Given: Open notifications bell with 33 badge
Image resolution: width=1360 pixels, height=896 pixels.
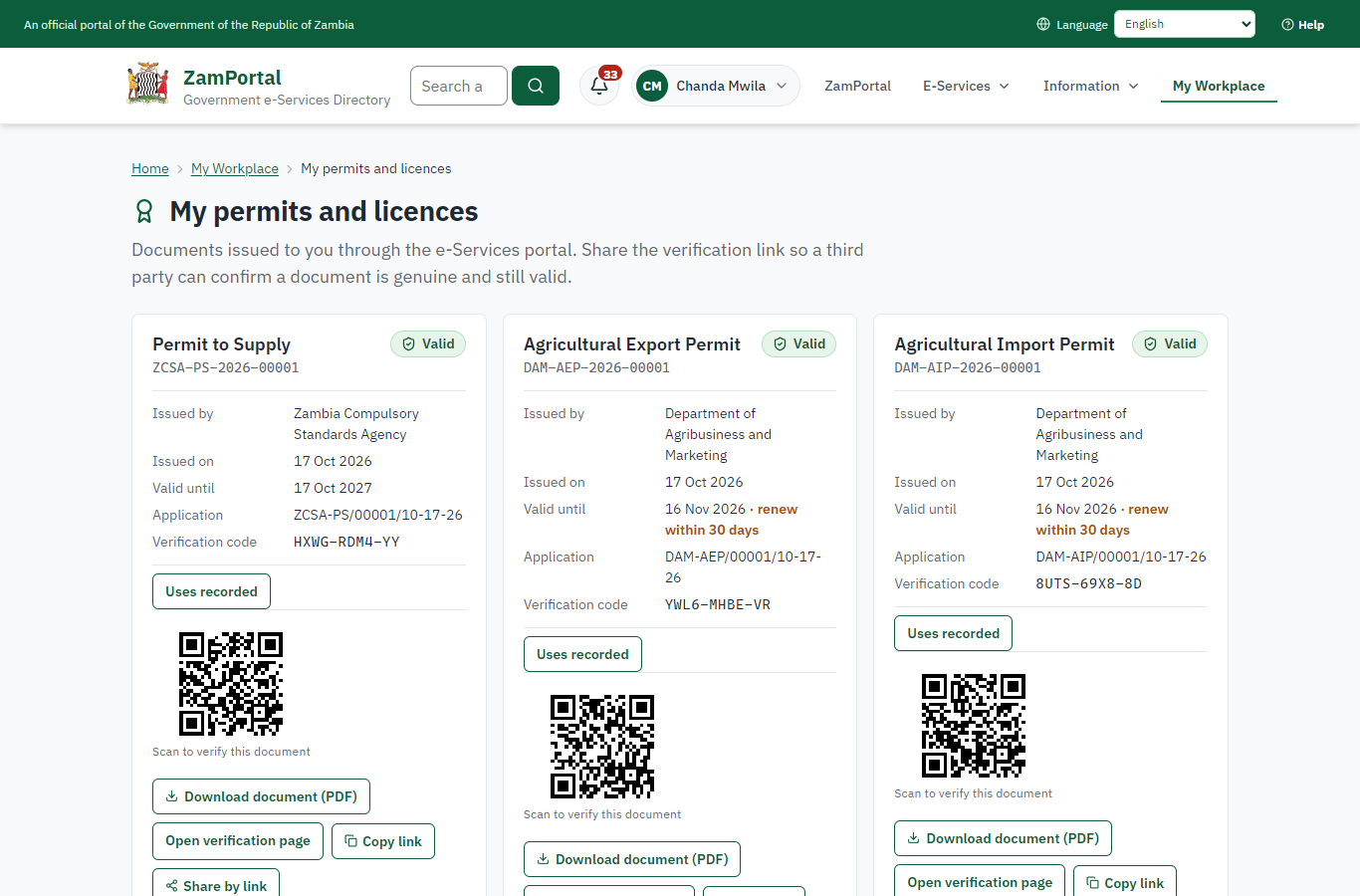Looking at the screenshot, I should tap(599, 86).
